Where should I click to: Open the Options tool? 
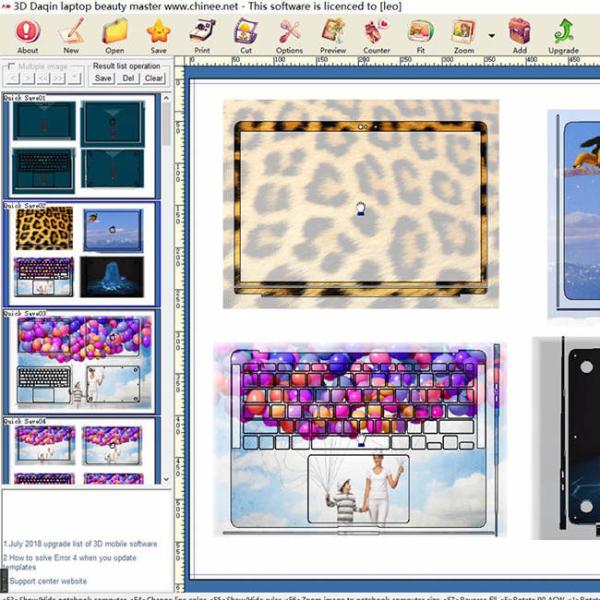[x=289, y=35]
